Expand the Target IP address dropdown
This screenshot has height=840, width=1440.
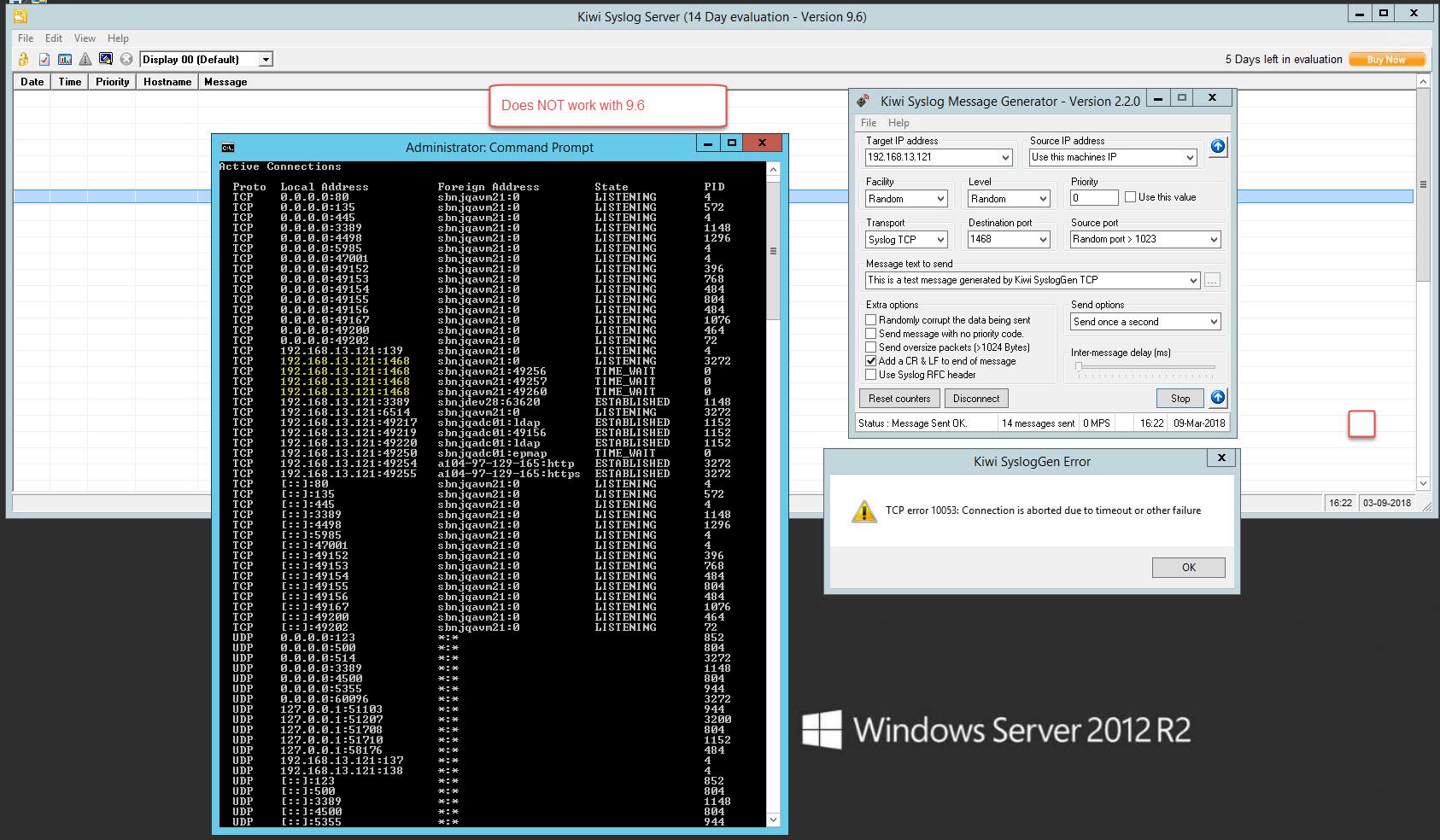[x=1005, y=158]
